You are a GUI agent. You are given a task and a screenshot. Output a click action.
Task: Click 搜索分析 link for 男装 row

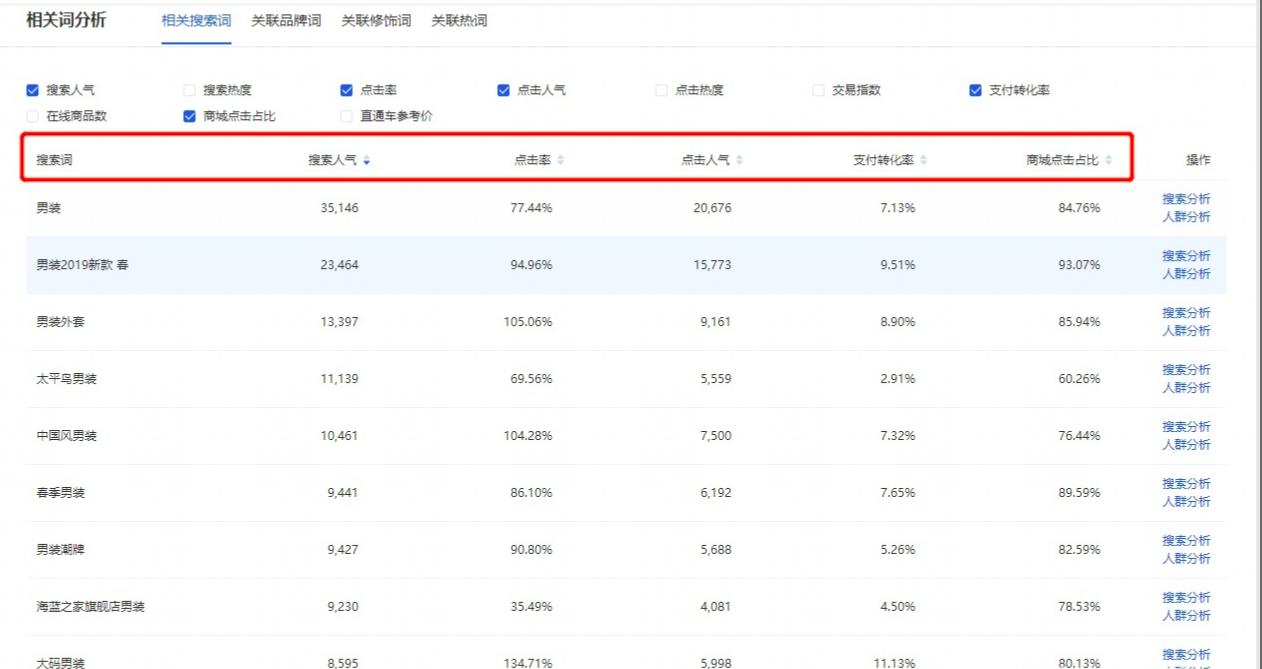1187,198
